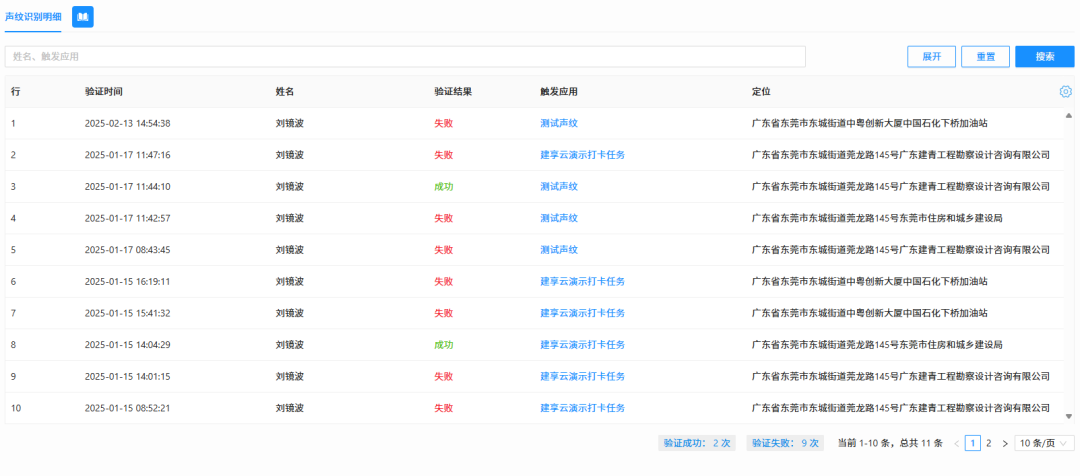This screenshot has height=476, width=1080.
Task: Open 测试声纹 link in row 3
Action: (x=559, y=187)
